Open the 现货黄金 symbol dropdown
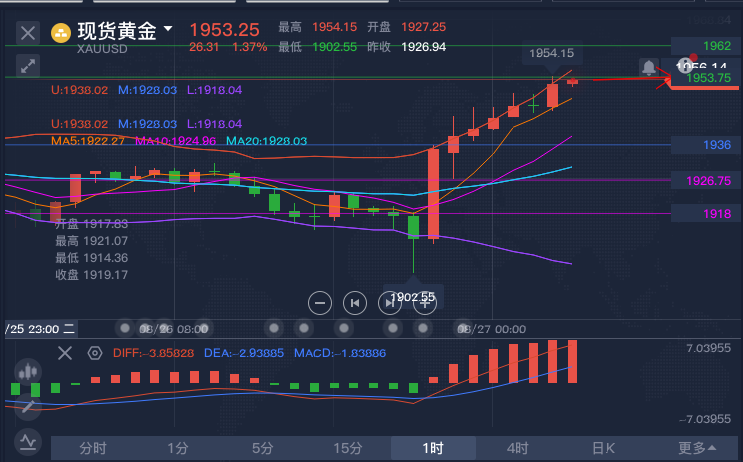The width and height of the screenshot is (743, 462). point(167,31)
